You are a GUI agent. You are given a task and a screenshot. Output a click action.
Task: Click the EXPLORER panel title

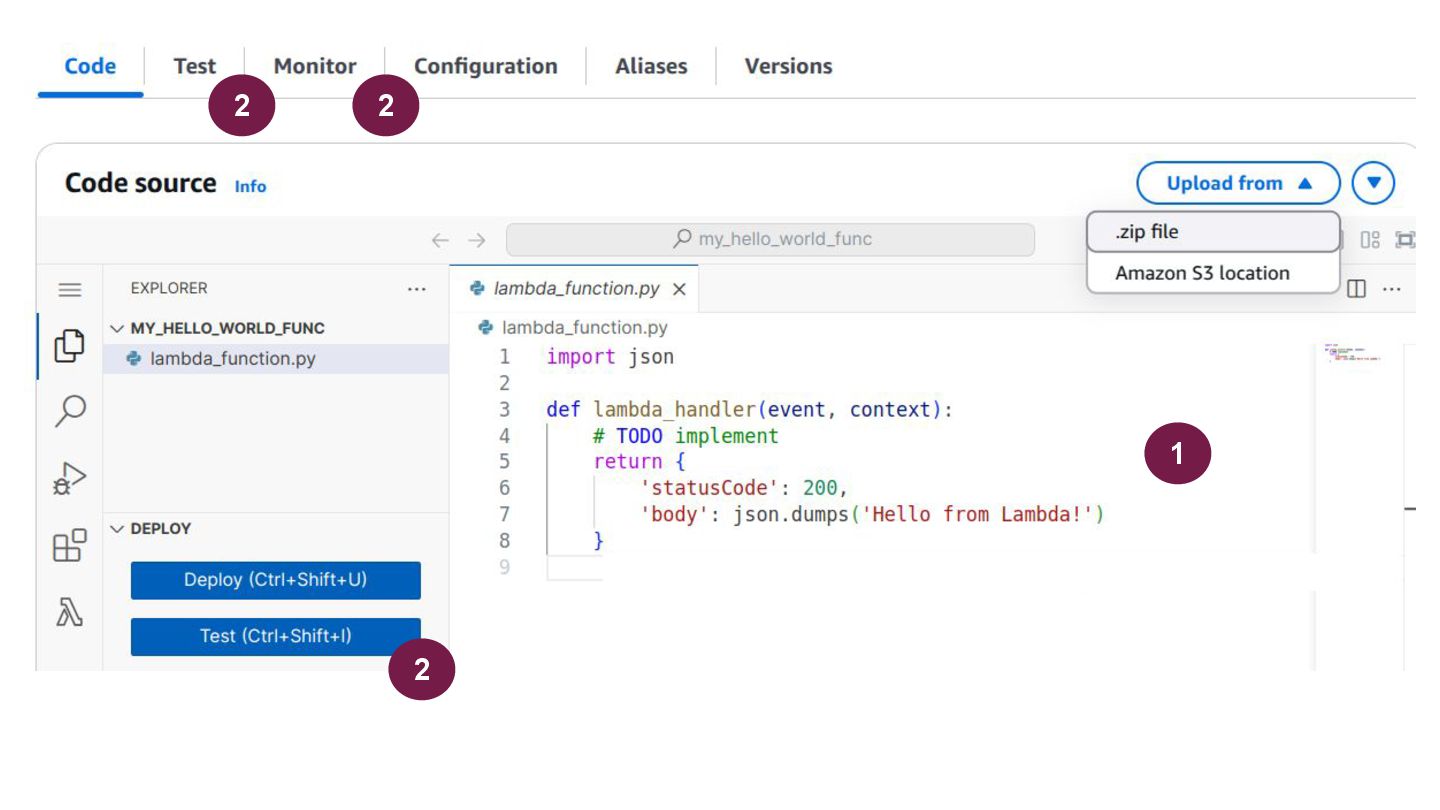[169, 288]
